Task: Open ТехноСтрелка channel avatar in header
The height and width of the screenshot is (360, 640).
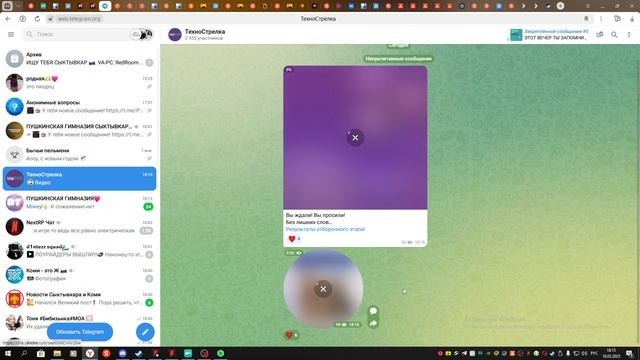Action: (x=175, y=35)
